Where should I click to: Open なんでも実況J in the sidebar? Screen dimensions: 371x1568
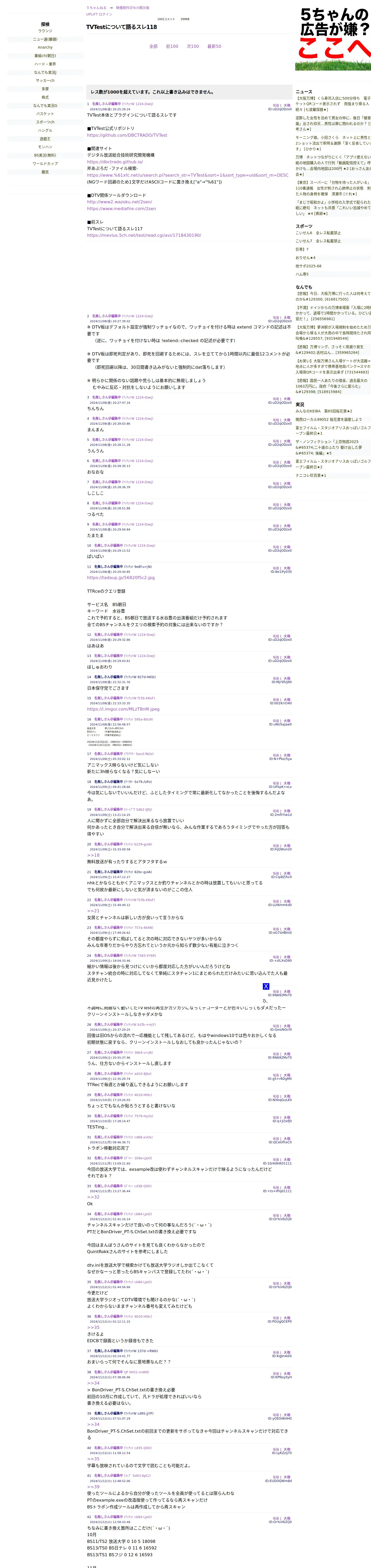click(45, 72)
